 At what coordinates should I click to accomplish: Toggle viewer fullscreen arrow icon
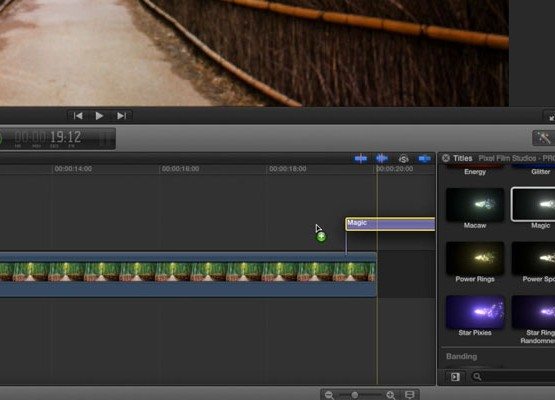(550, 117)
